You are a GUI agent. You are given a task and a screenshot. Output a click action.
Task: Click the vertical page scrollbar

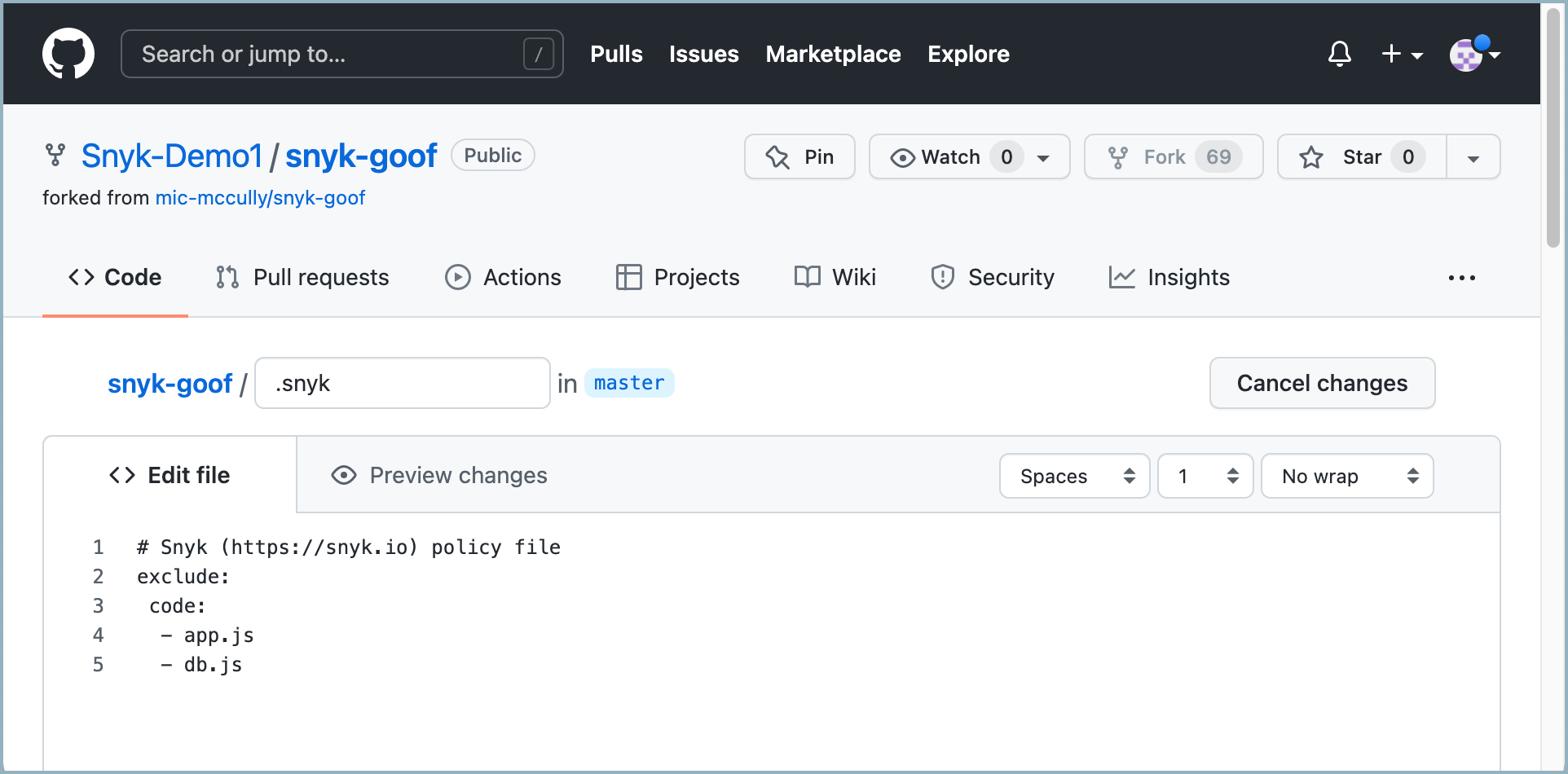(1553, 130)
